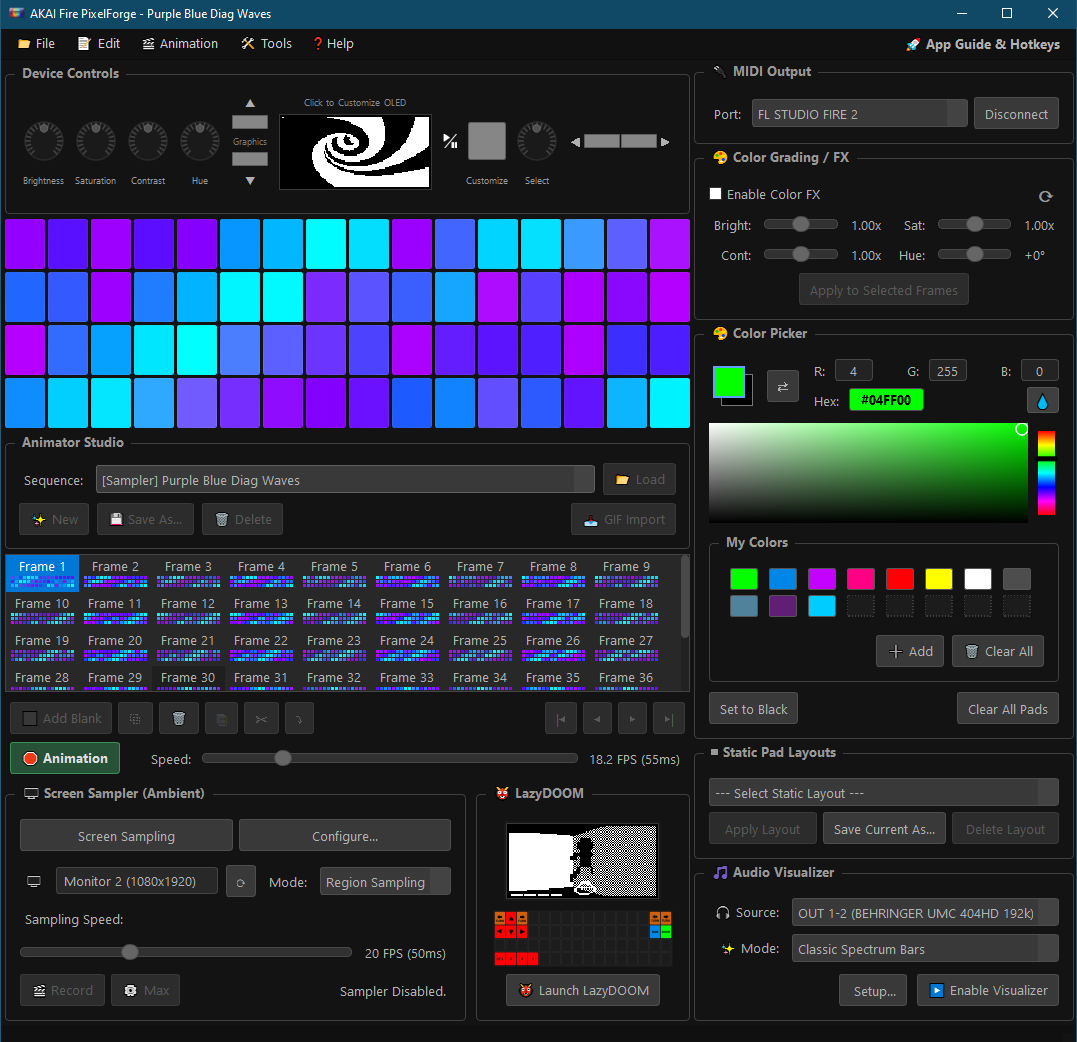Open the File menu

pos(36,44)
